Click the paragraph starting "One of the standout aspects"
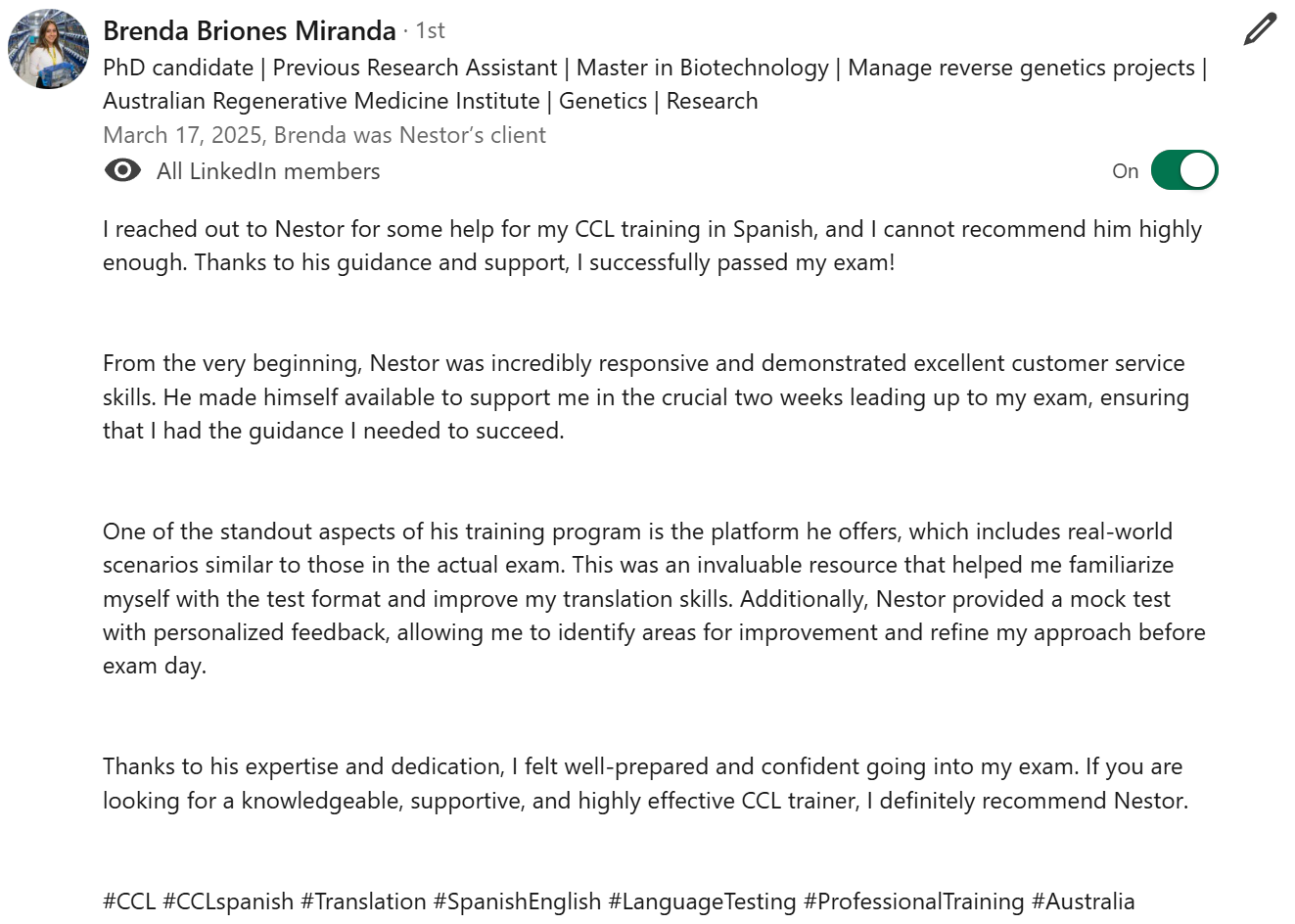The width and height of the screenshot is (1295, 924). pyautogui.click(x=654, y=599)
